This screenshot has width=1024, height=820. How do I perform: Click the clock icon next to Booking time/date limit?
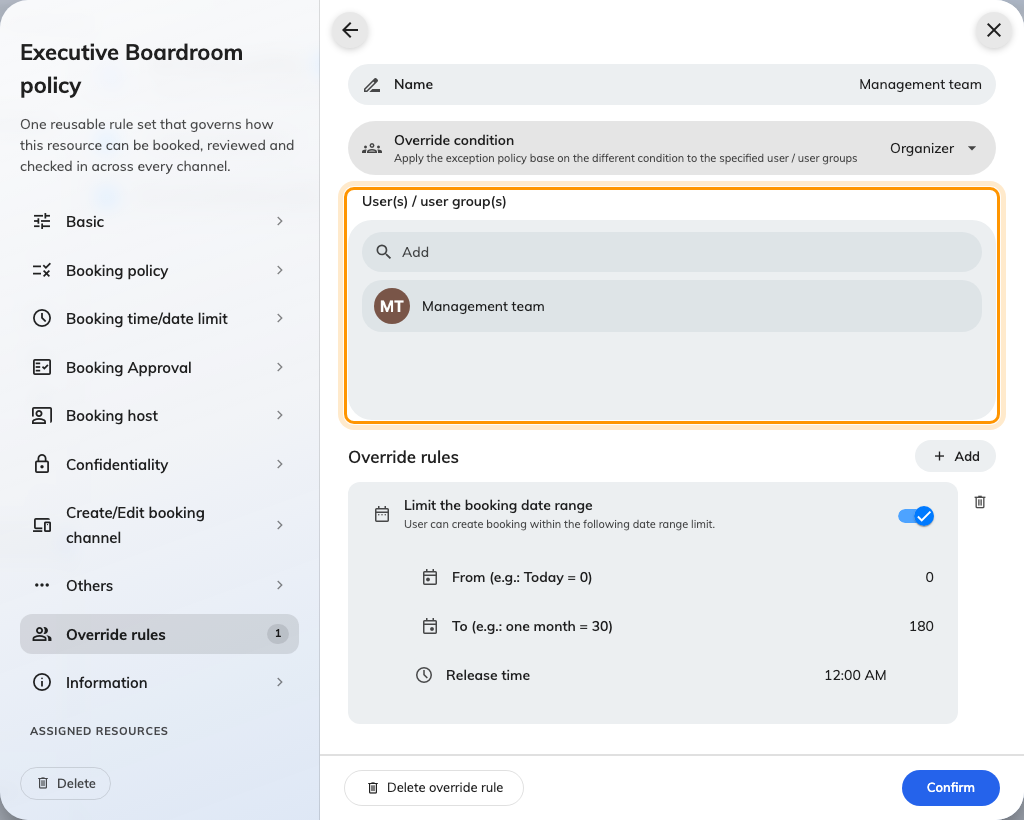coord(42,319)
